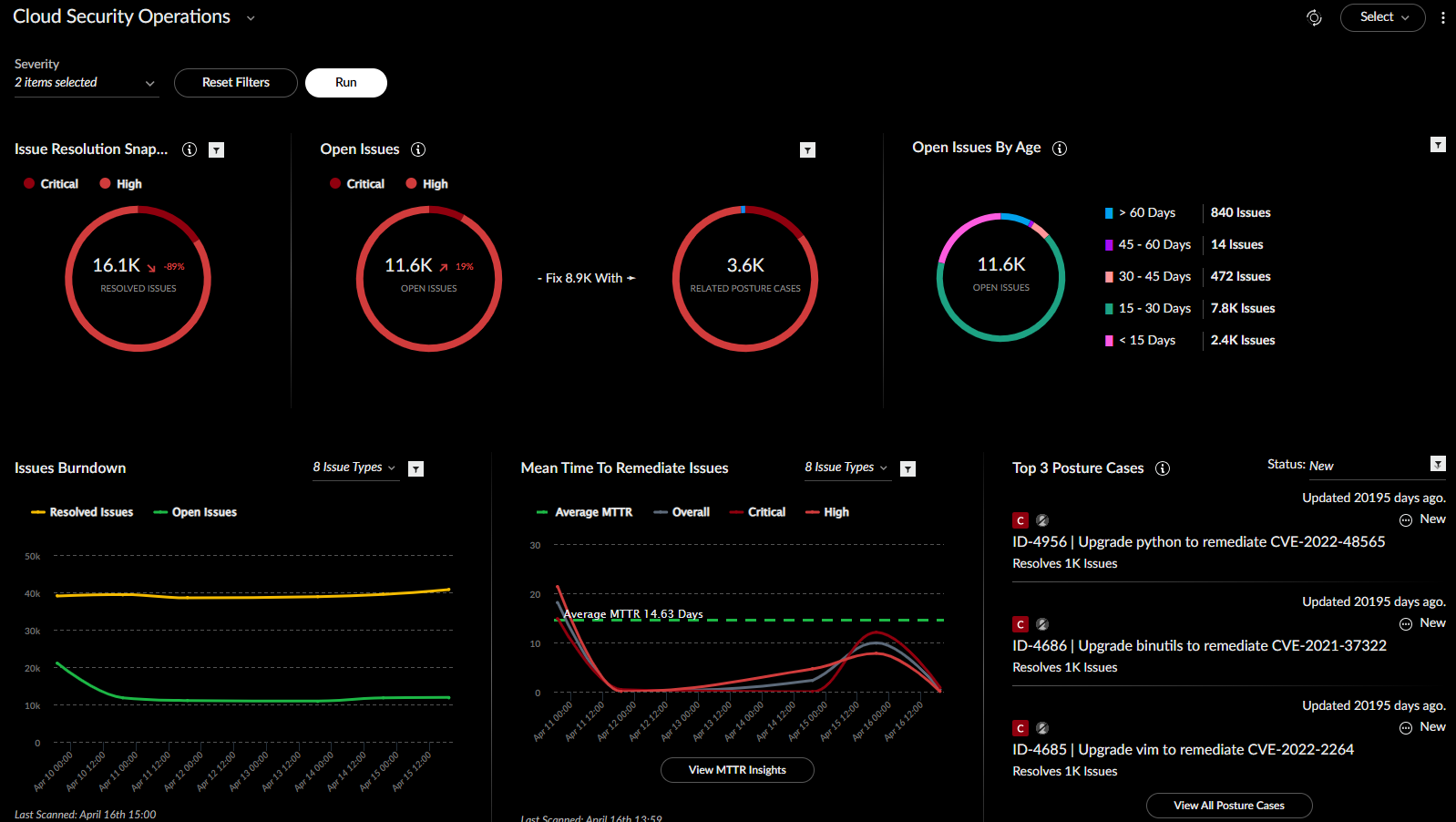Open the vertical three-dot options menu
The width and height of the screenshot is (1456, 822).
(1443, 17)
